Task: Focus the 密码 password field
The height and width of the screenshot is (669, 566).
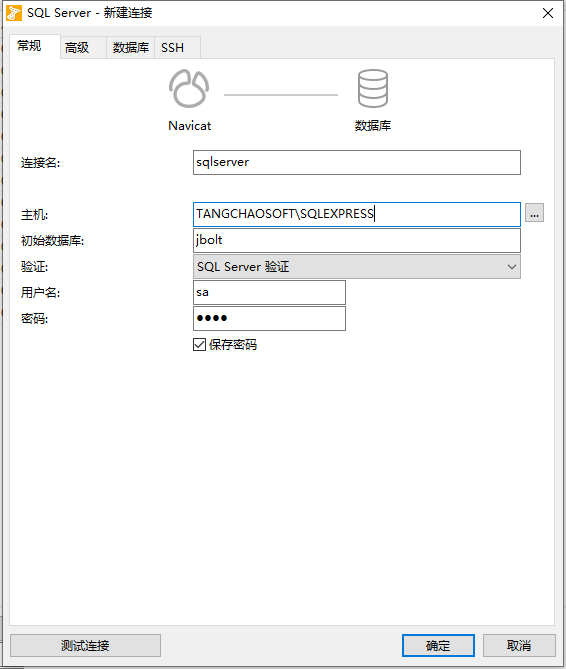Action: point(269,318)
